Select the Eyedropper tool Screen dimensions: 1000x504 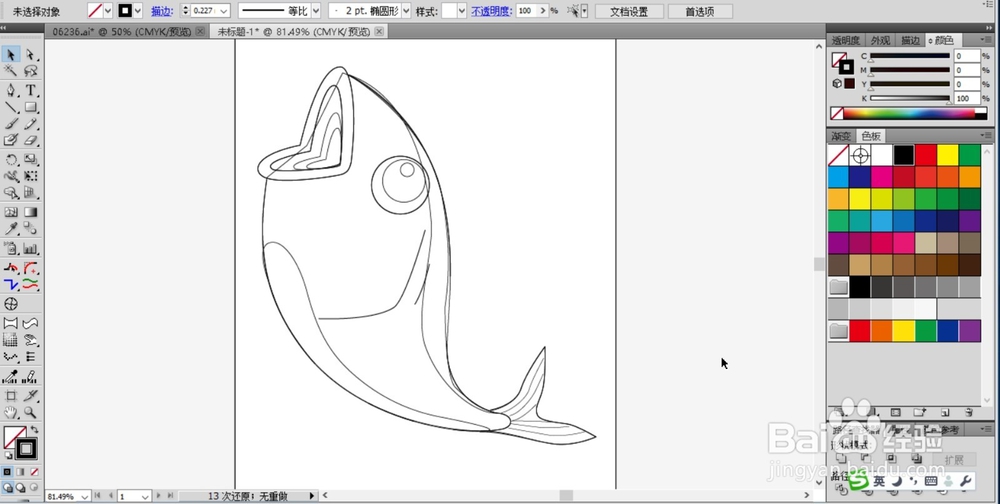tap(11, 229)
